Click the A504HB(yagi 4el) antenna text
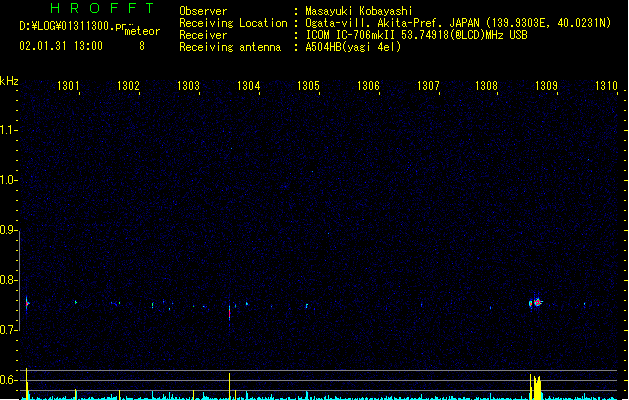629x400 pixels. [x=353, y=47]
